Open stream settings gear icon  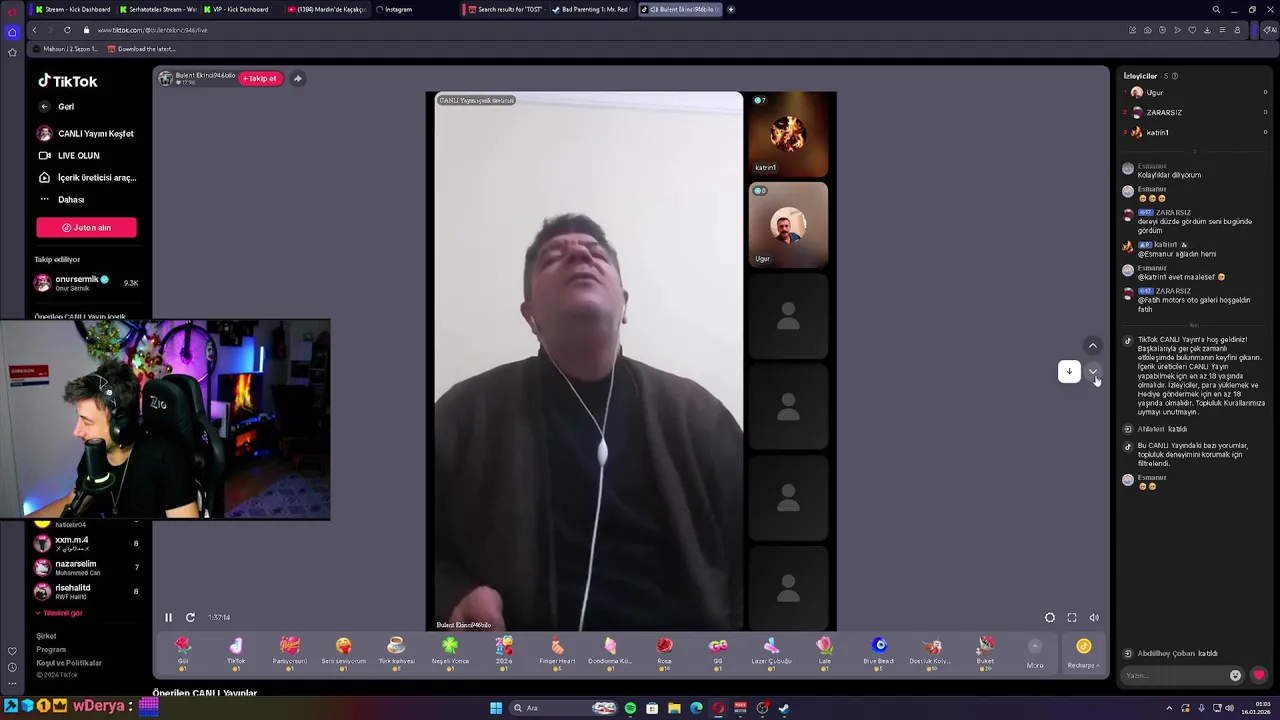[1050, 618]
